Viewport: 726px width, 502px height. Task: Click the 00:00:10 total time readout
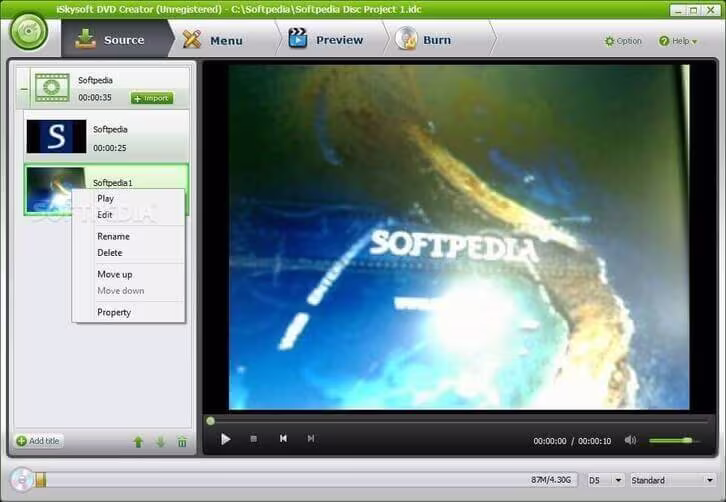[x=595, y=441]
